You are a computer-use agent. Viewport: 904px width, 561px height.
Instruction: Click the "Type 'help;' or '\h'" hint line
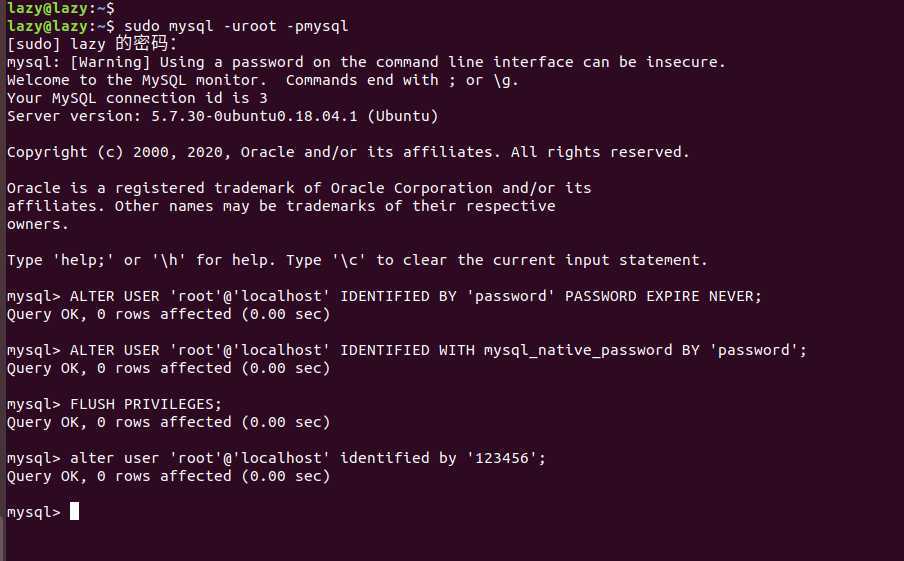click(357, 260)
